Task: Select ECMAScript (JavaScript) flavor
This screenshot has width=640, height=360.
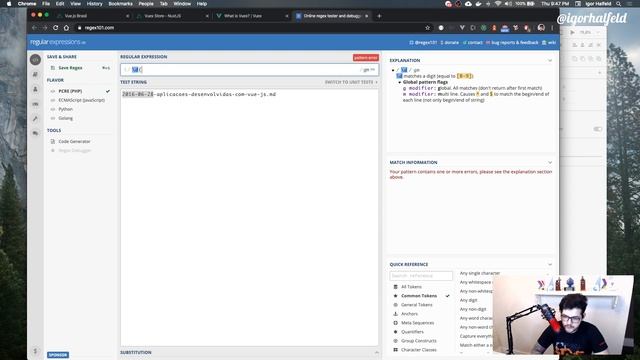Action: click(80, 100)
